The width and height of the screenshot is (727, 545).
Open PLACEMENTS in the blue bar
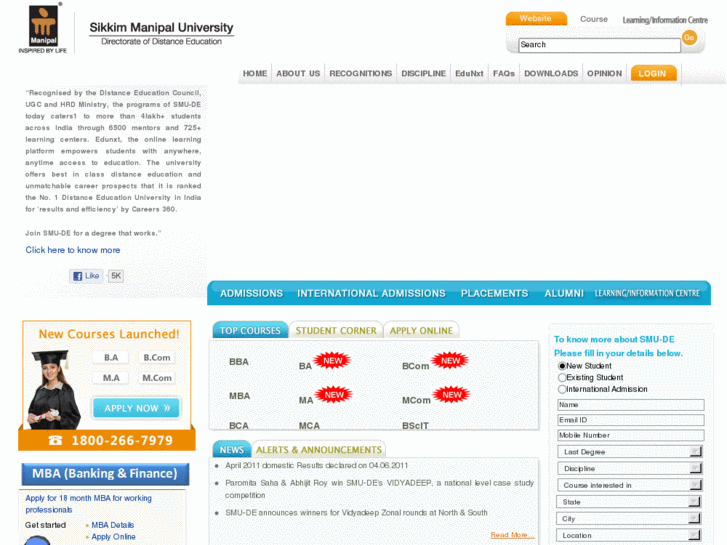[494, 293]
